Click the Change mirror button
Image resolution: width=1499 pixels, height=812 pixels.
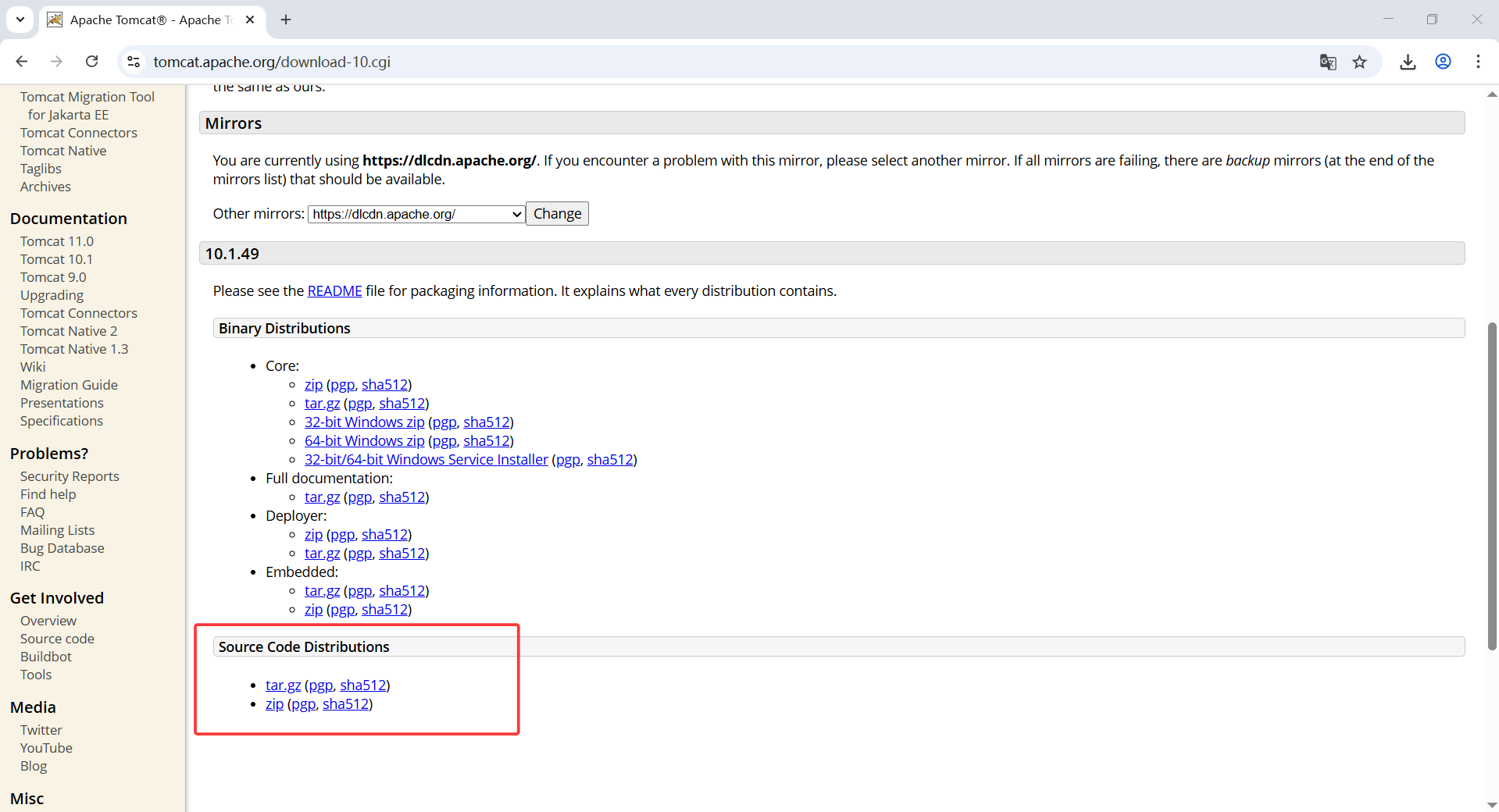coord(557,214)
